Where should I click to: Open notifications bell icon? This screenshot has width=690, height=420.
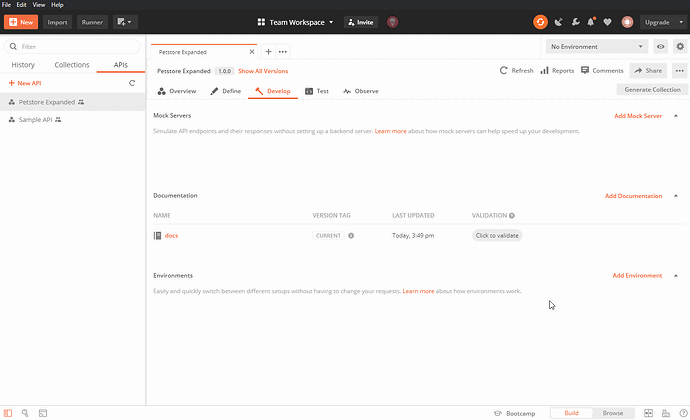591,22
